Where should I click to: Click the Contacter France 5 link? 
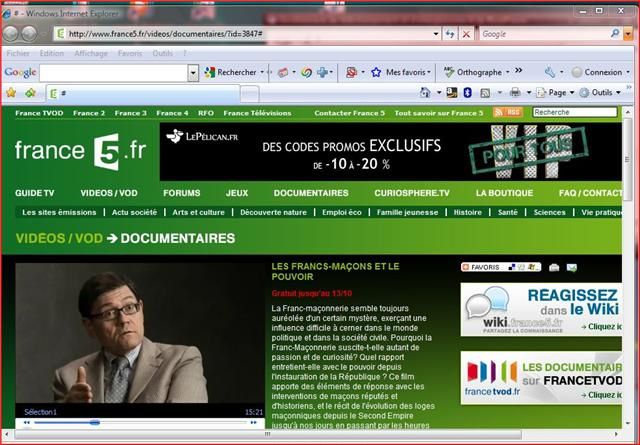tap(349, 113)
